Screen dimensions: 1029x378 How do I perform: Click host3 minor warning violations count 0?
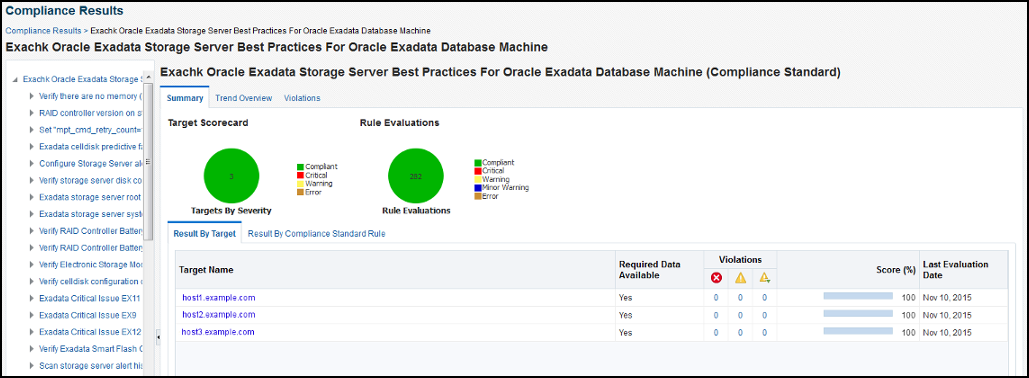(765, 332)
